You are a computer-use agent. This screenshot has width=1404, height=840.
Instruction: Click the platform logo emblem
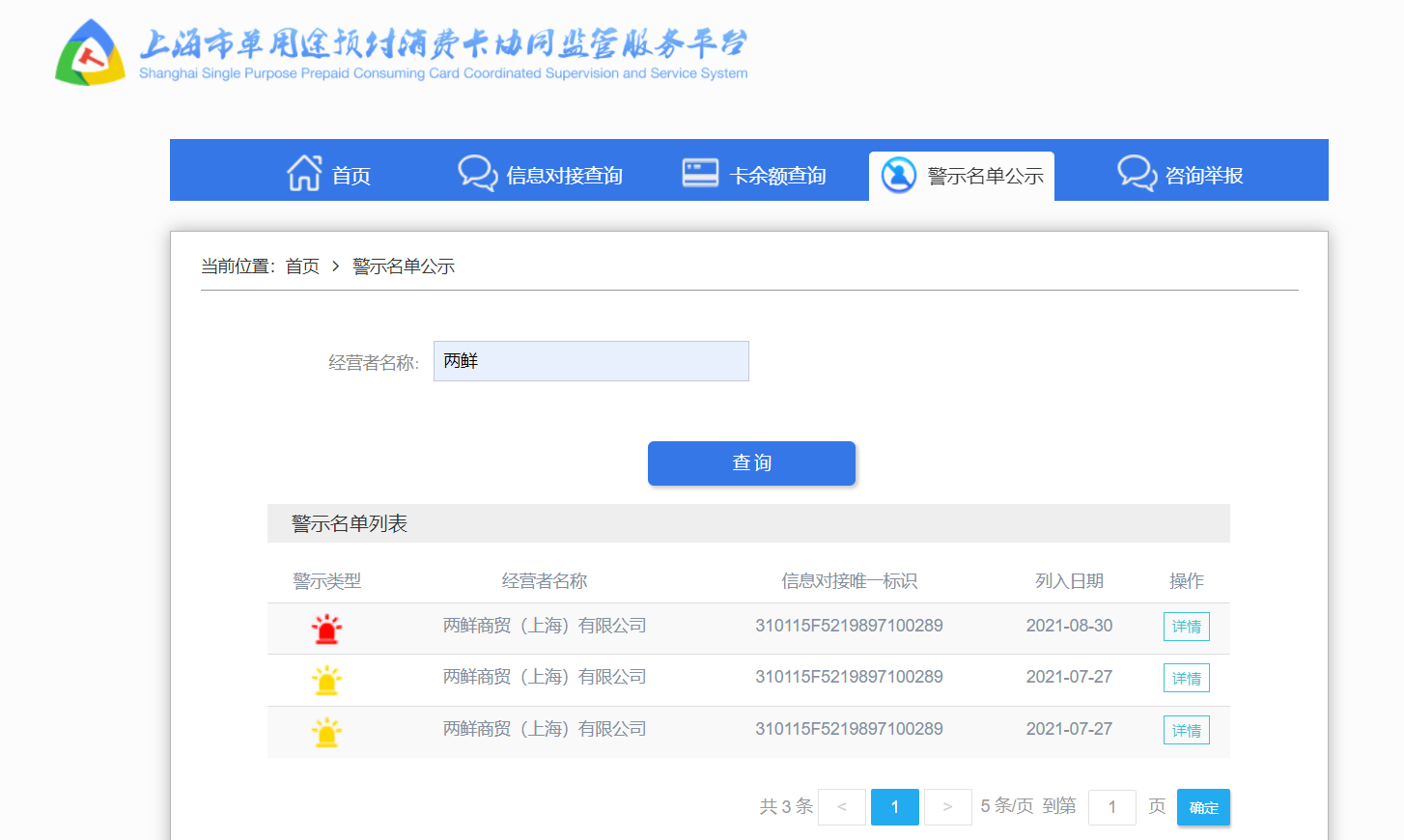coord(90,53)
